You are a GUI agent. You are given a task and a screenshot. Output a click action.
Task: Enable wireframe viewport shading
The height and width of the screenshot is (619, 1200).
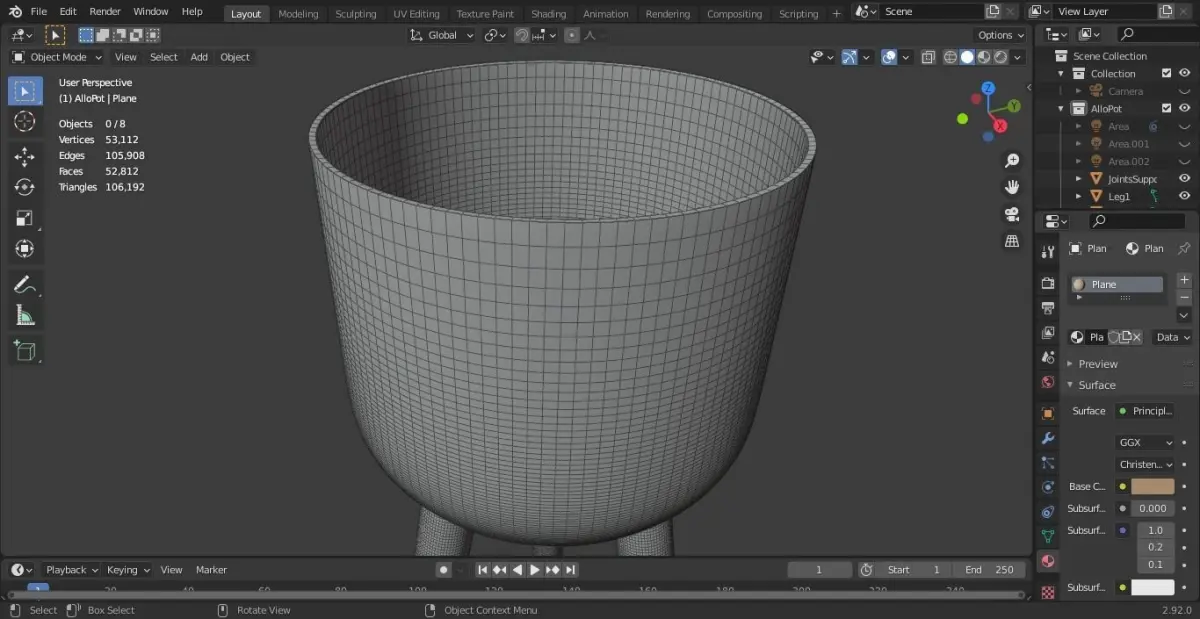pos(950,57)
